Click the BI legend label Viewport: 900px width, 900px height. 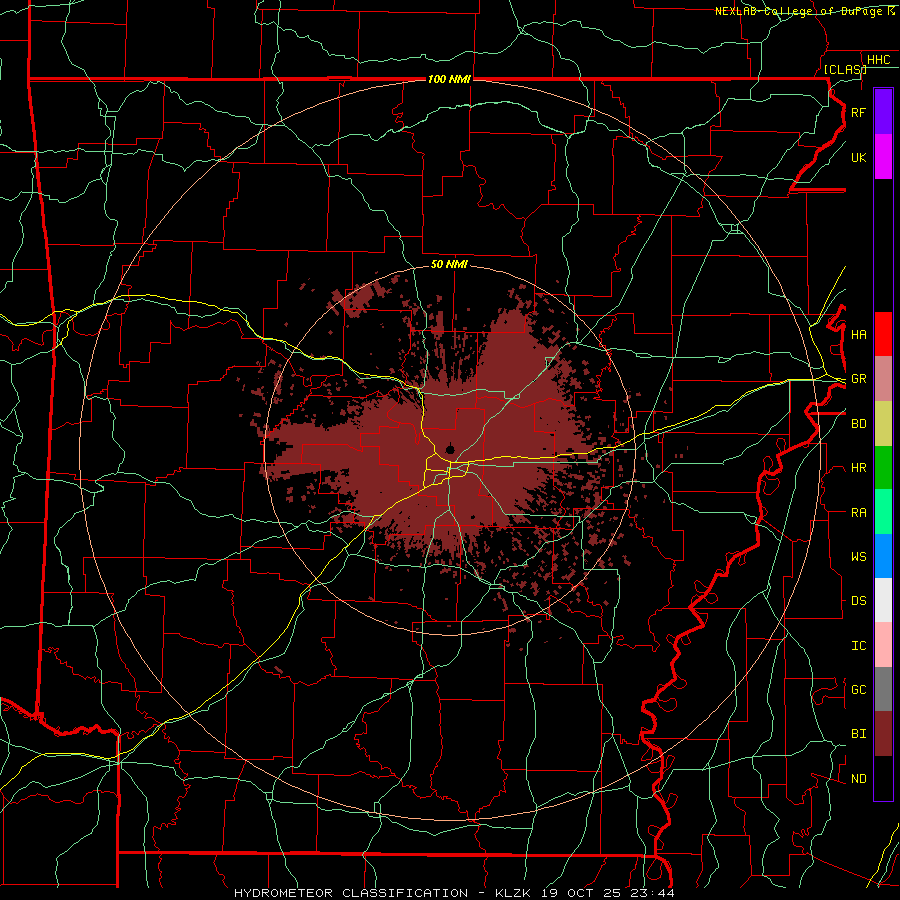[858, 734]
